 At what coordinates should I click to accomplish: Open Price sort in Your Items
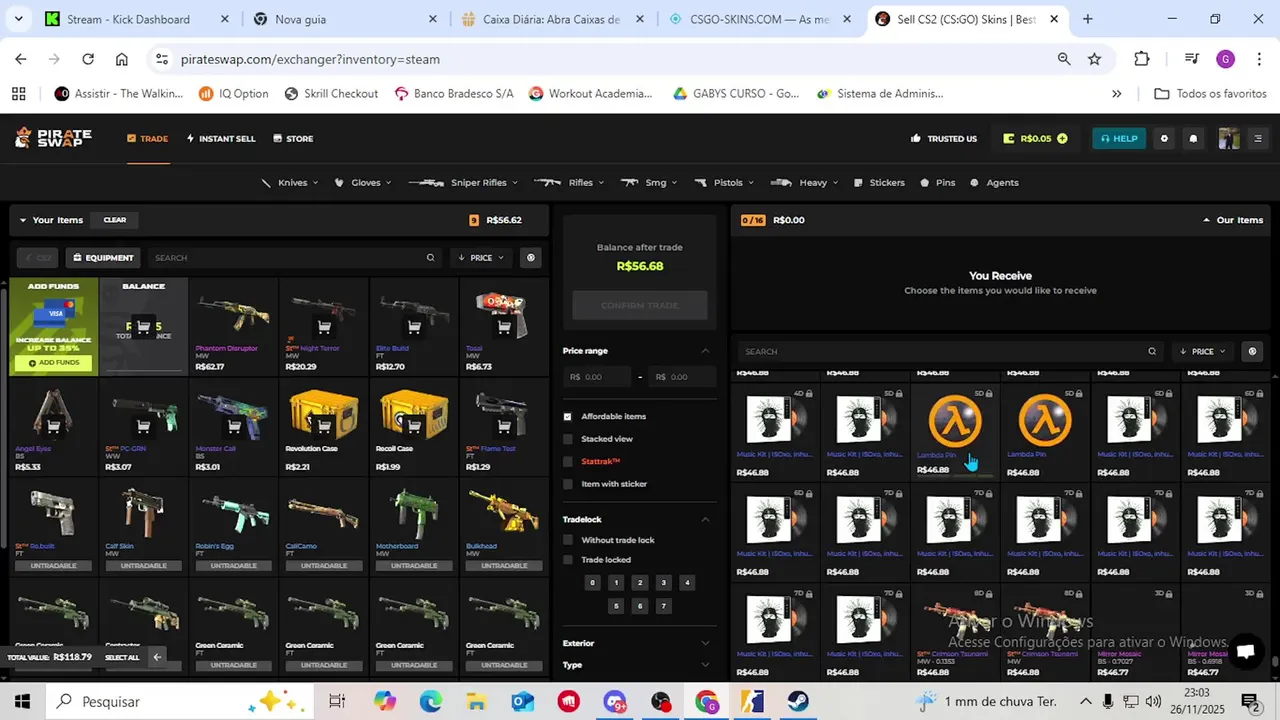tap(481, 258)
